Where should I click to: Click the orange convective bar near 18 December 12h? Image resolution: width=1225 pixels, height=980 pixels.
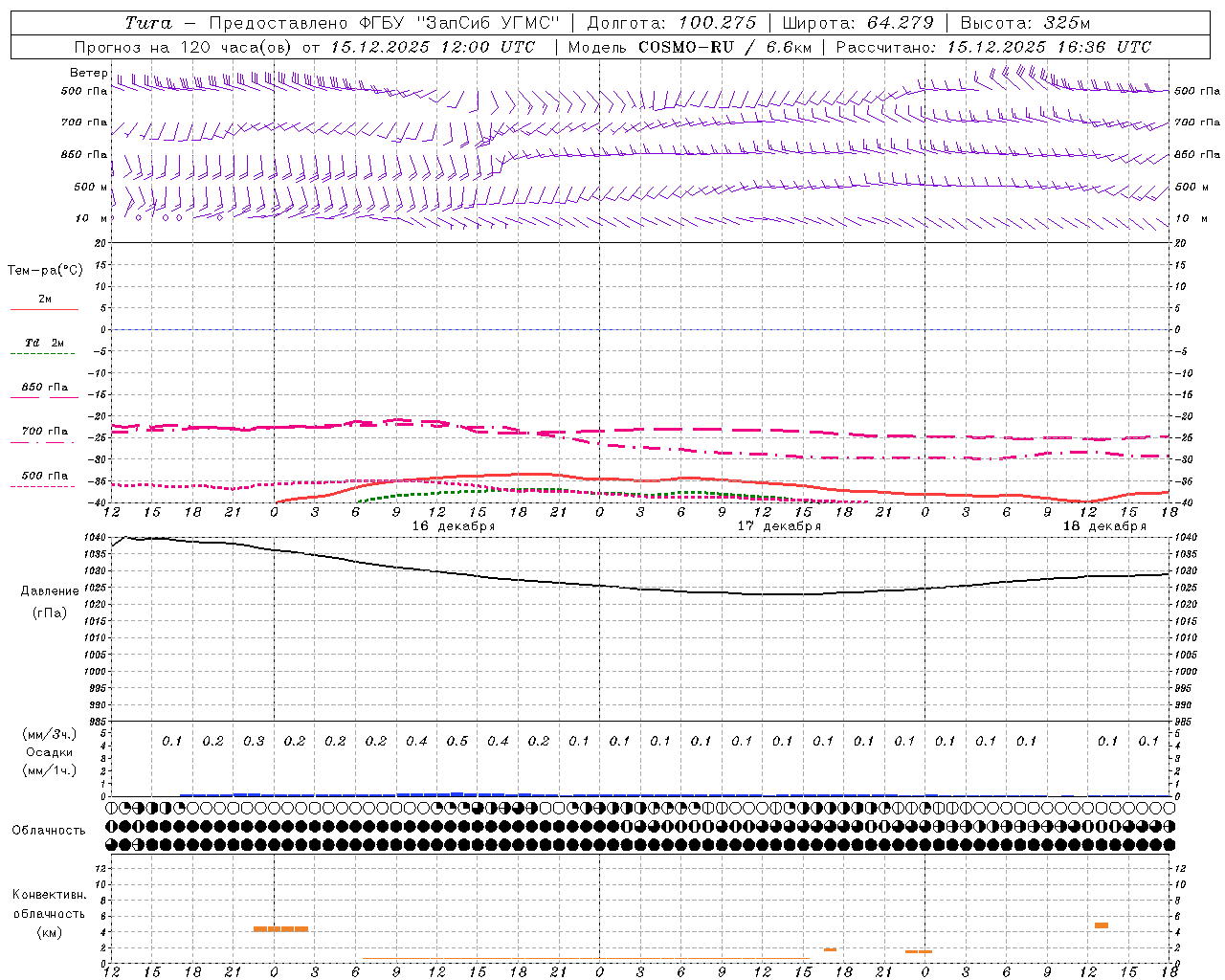pyautogui.click(x=1102, y=925)
